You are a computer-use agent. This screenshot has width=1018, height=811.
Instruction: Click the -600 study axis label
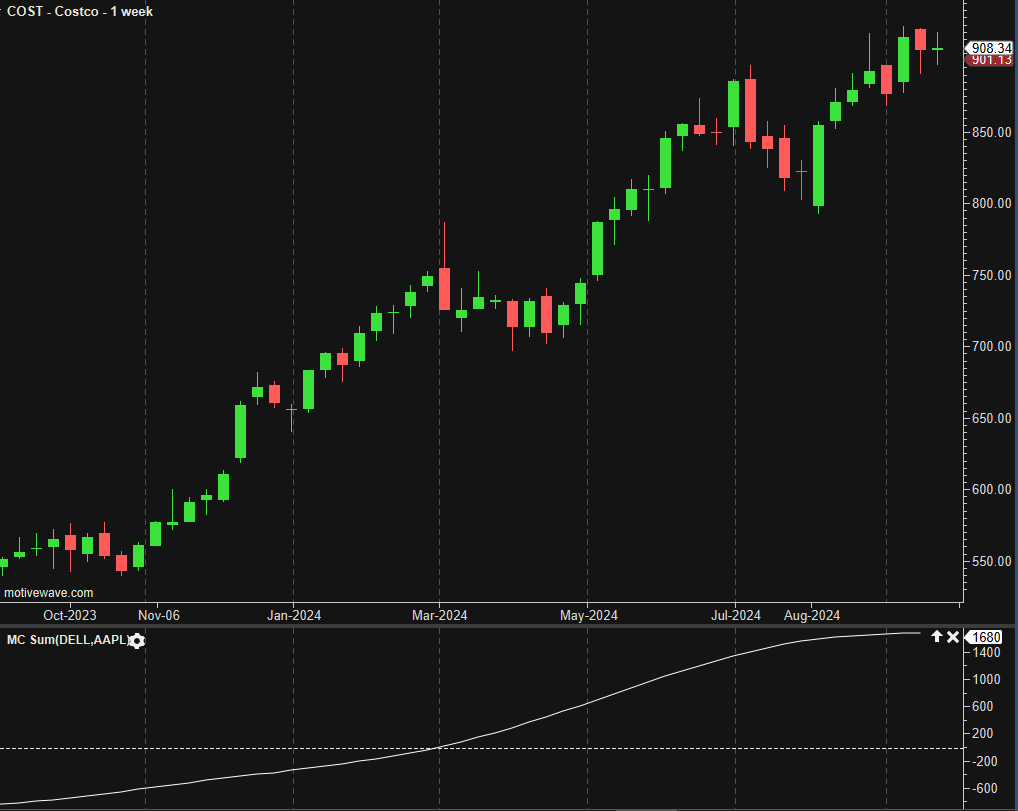[983, 788]
